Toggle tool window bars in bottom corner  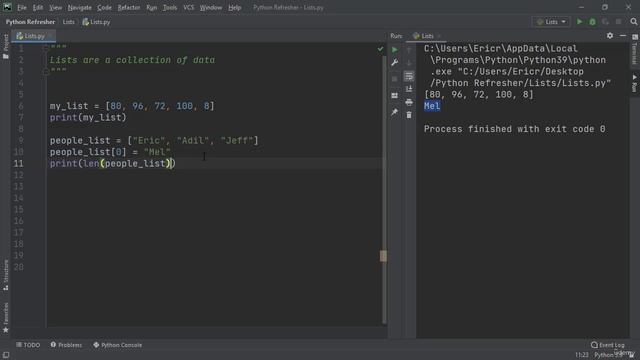pyautogui.click(x=6, y=355)
